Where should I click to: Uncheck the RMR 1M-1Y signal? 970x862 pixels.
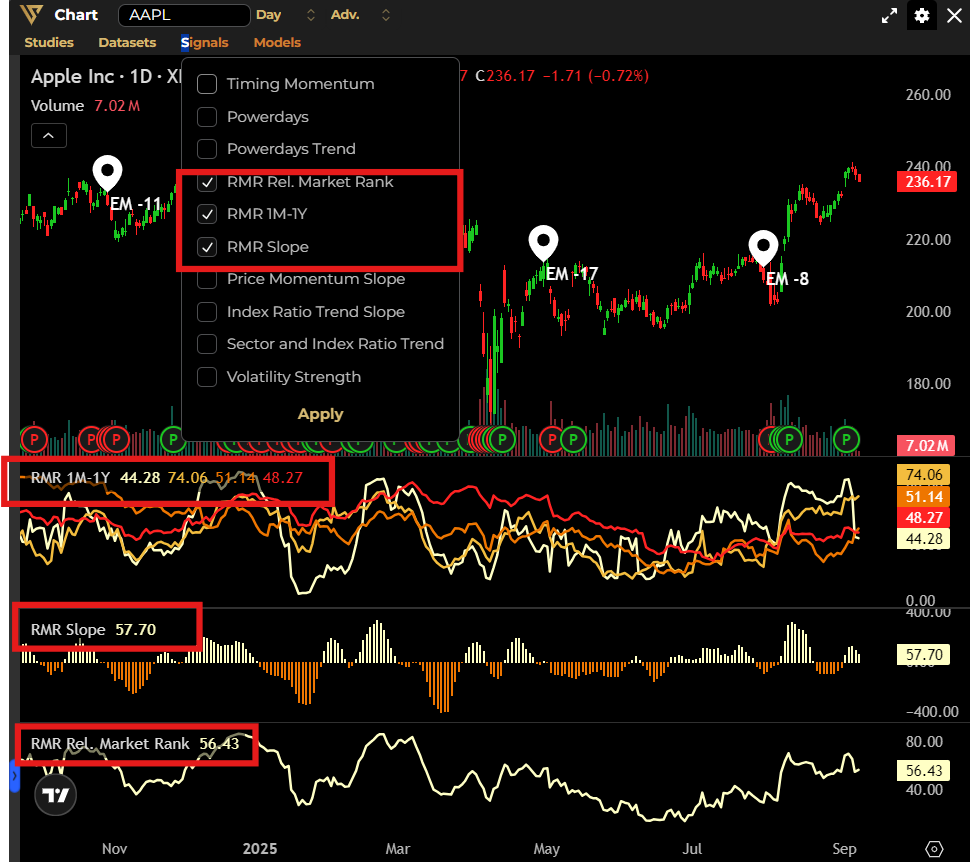tap(207, 214)
